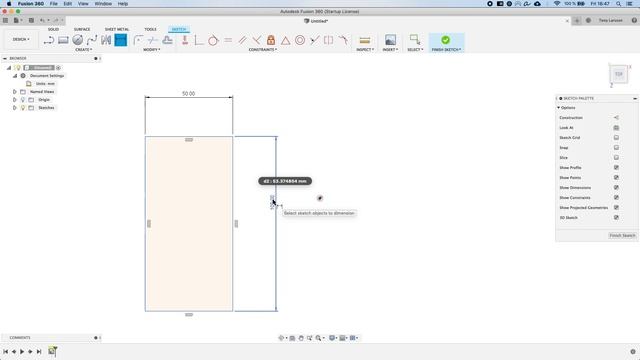Toggle Sketches folder visibility lightbulb
640x360 pixels.
pos(23,108)
